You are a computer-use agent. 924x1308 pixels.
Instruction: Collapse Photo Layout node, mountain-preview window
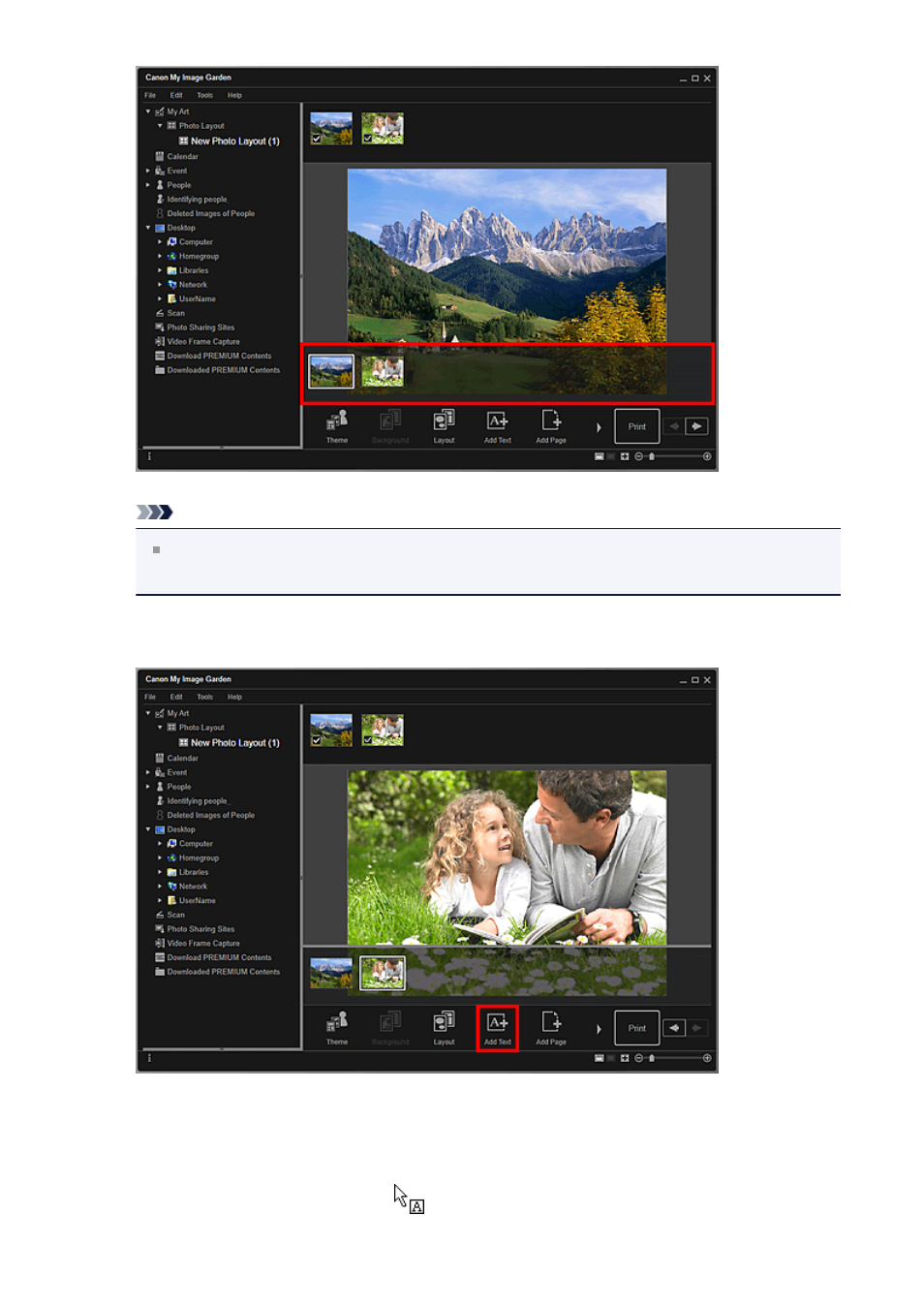160,126
